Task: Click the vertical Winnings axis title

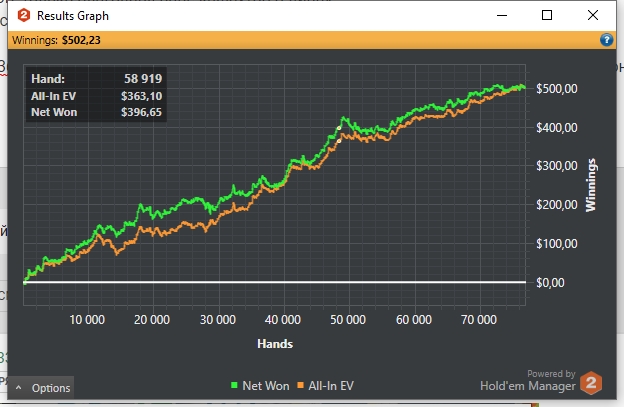Action: tap(591, 185)
